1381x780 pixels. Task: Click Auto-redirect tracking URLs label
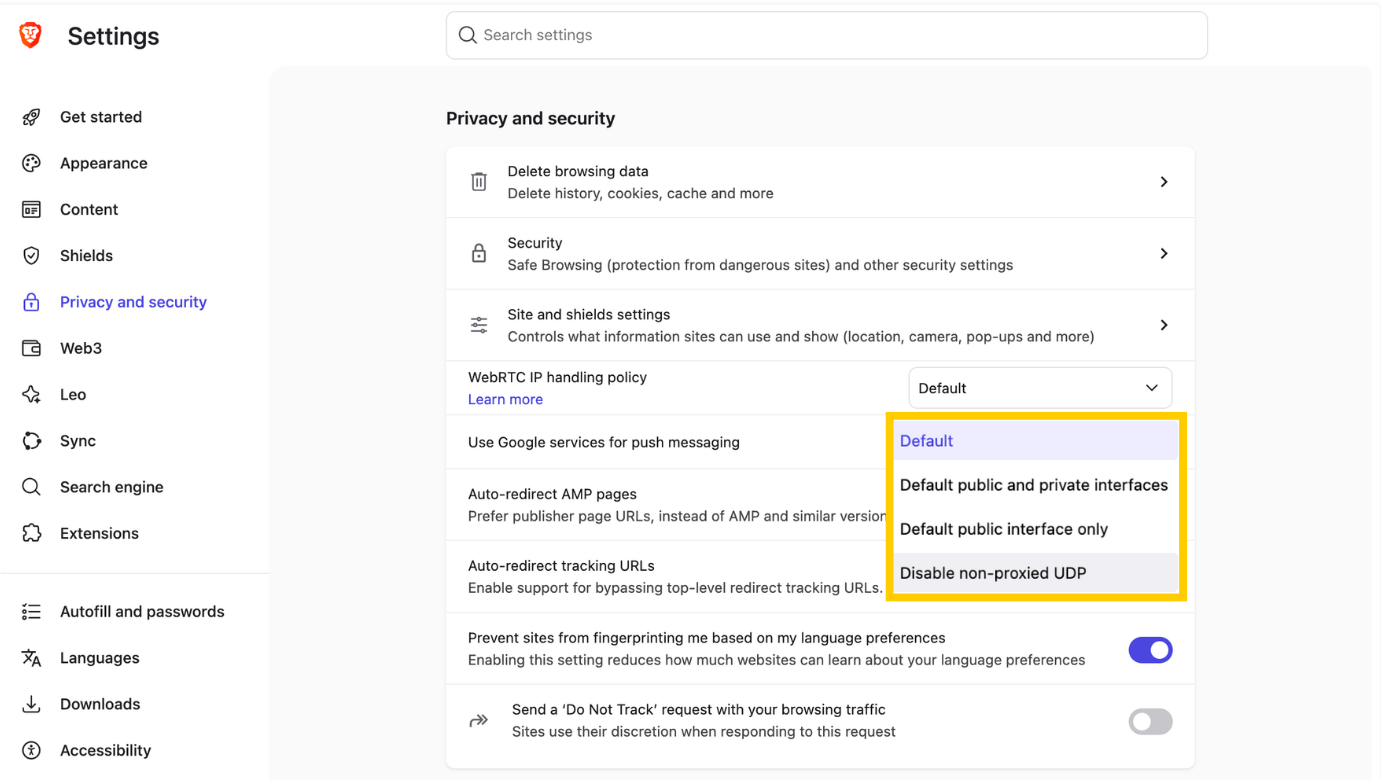tap(561, 565)
